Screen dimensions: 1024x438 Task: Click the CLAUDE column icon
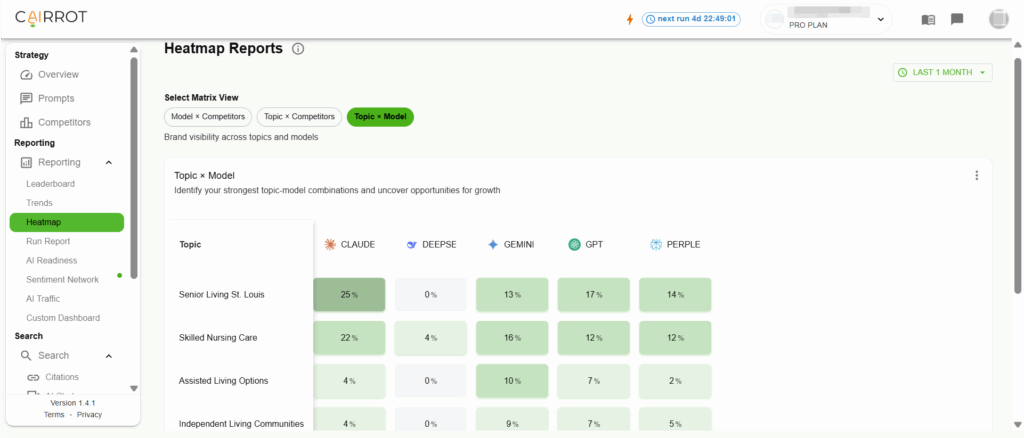click(x=330, y=245)
